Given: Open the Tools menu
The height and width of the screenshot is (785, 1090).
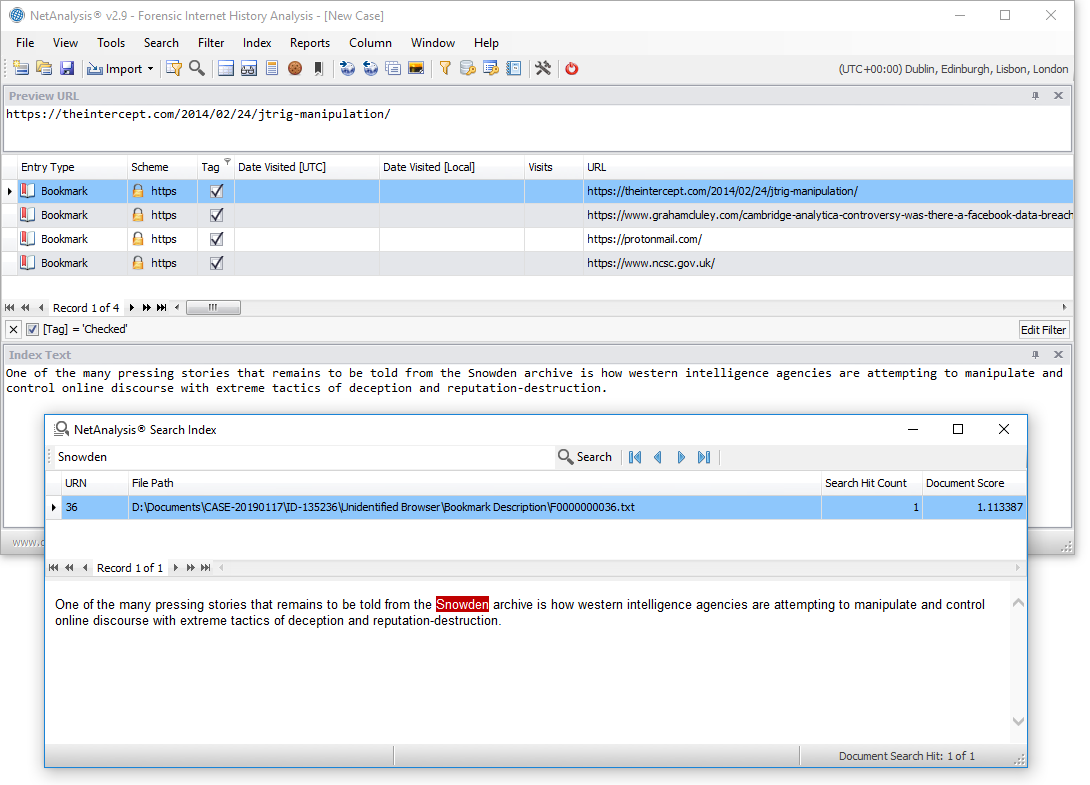Looking at the screenshot, I should point(111,43).
